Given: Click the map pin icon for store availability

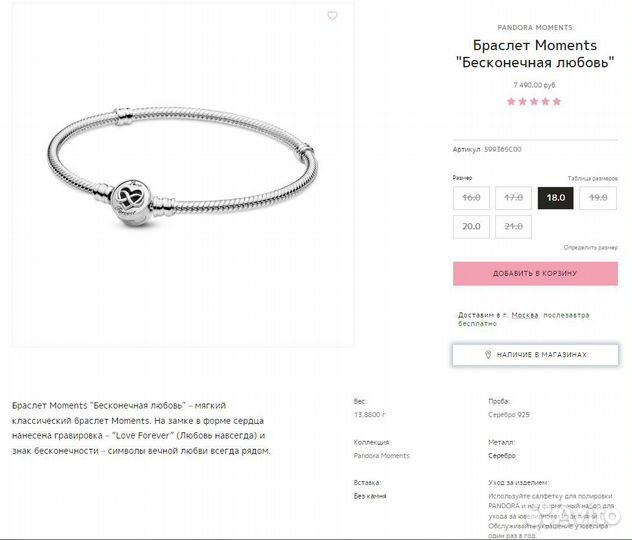Looking at the screenshot, I should pos(488,355).
